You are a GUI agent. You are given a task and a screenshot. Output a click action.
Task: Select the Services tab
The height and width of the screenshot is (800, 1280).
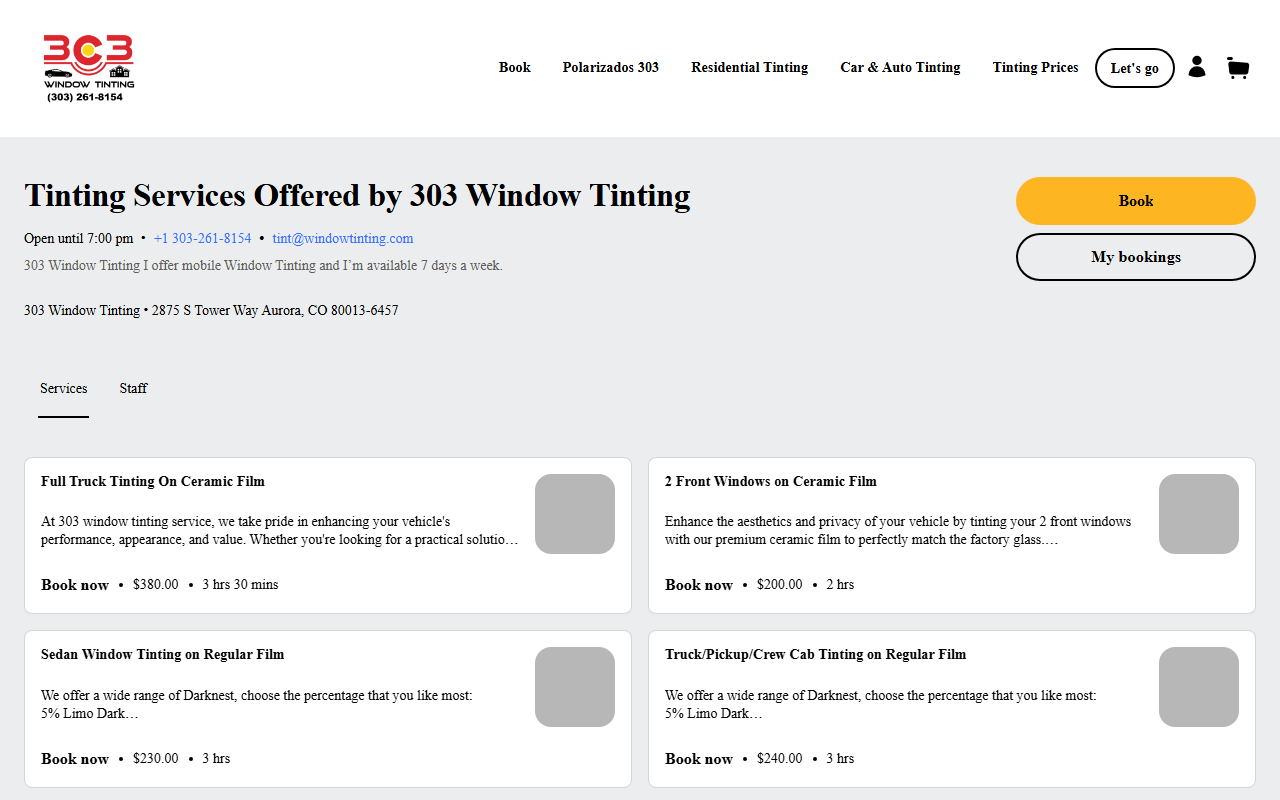pos(64,388)
